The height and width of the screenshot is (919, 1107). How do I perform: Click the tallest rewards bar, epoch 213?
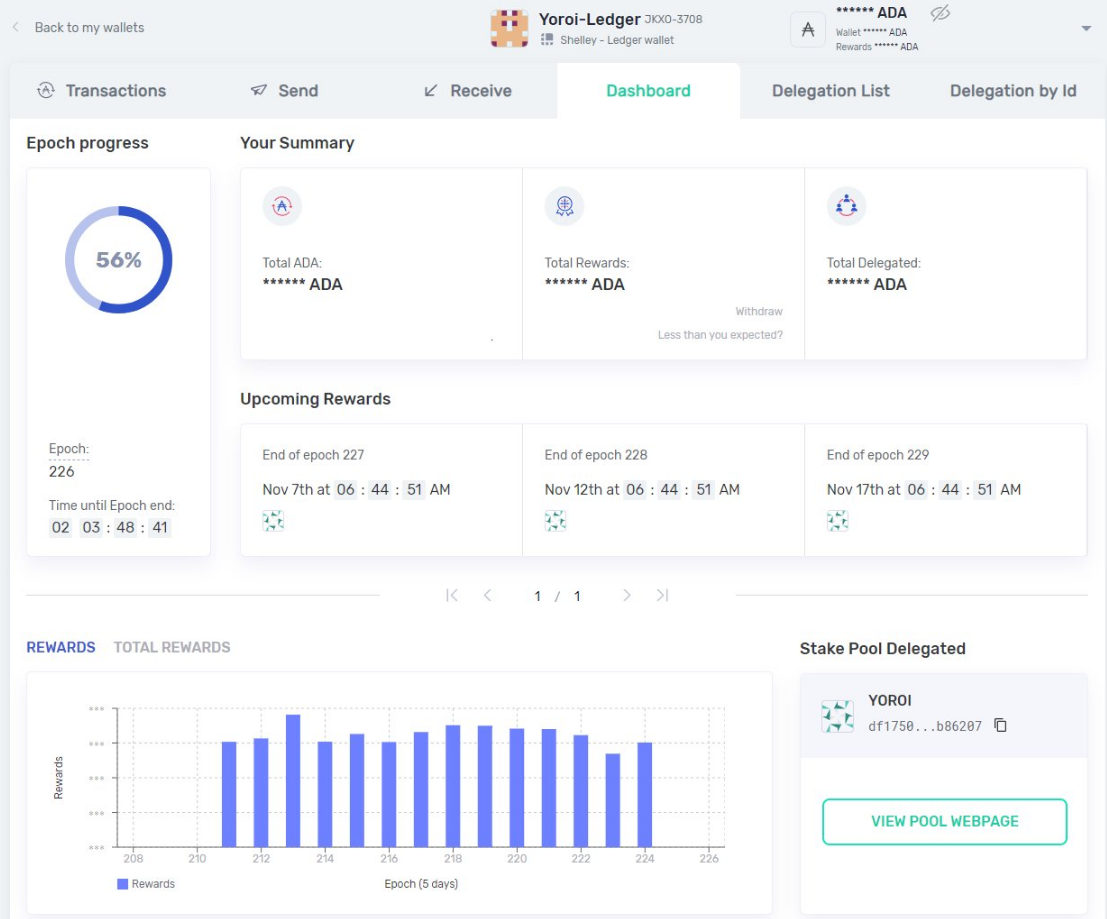point(293,781)
